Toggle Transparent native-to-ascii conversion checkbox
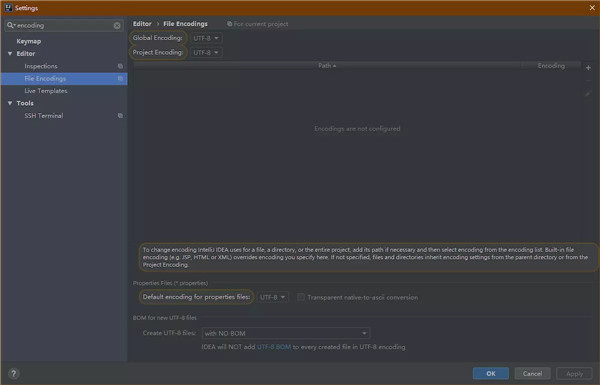Viewport: 600px width, 385px height. point(301,297)
